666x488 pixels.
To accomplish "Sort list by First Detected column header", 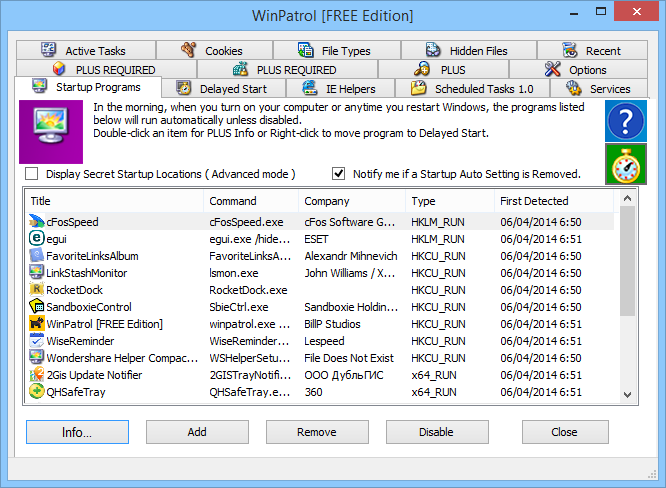I will click(554, 201).
